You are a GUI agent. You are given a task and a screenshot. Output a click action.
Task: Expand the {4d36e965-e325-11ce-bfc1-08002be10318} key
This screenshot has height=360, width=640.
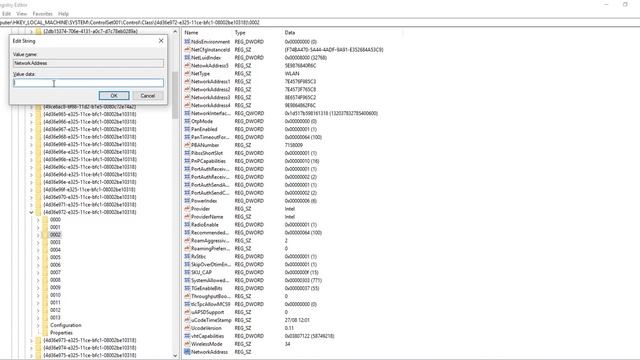point(31,114)
